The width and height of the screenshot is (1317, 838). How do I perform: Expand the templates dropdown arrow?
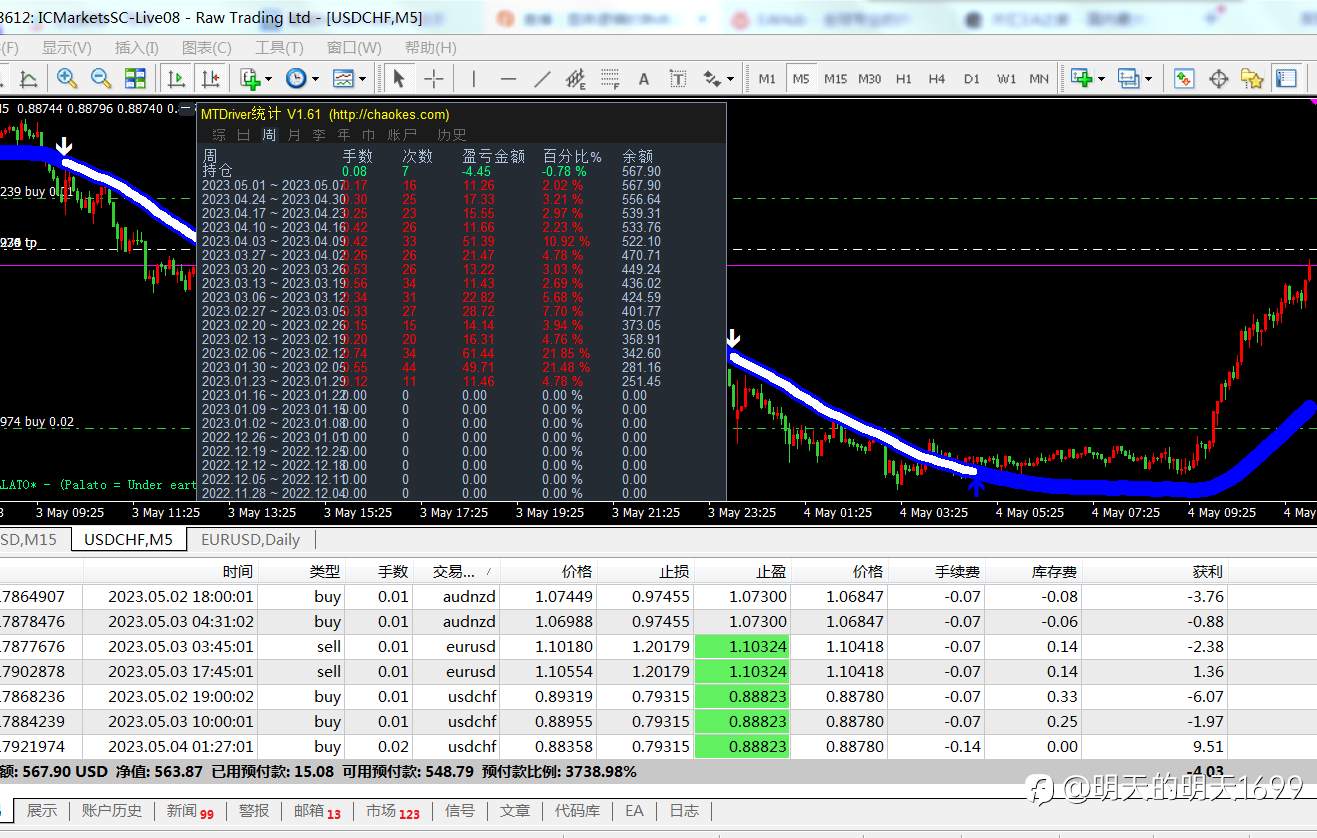pyautogui.click(x=362, y=79)
